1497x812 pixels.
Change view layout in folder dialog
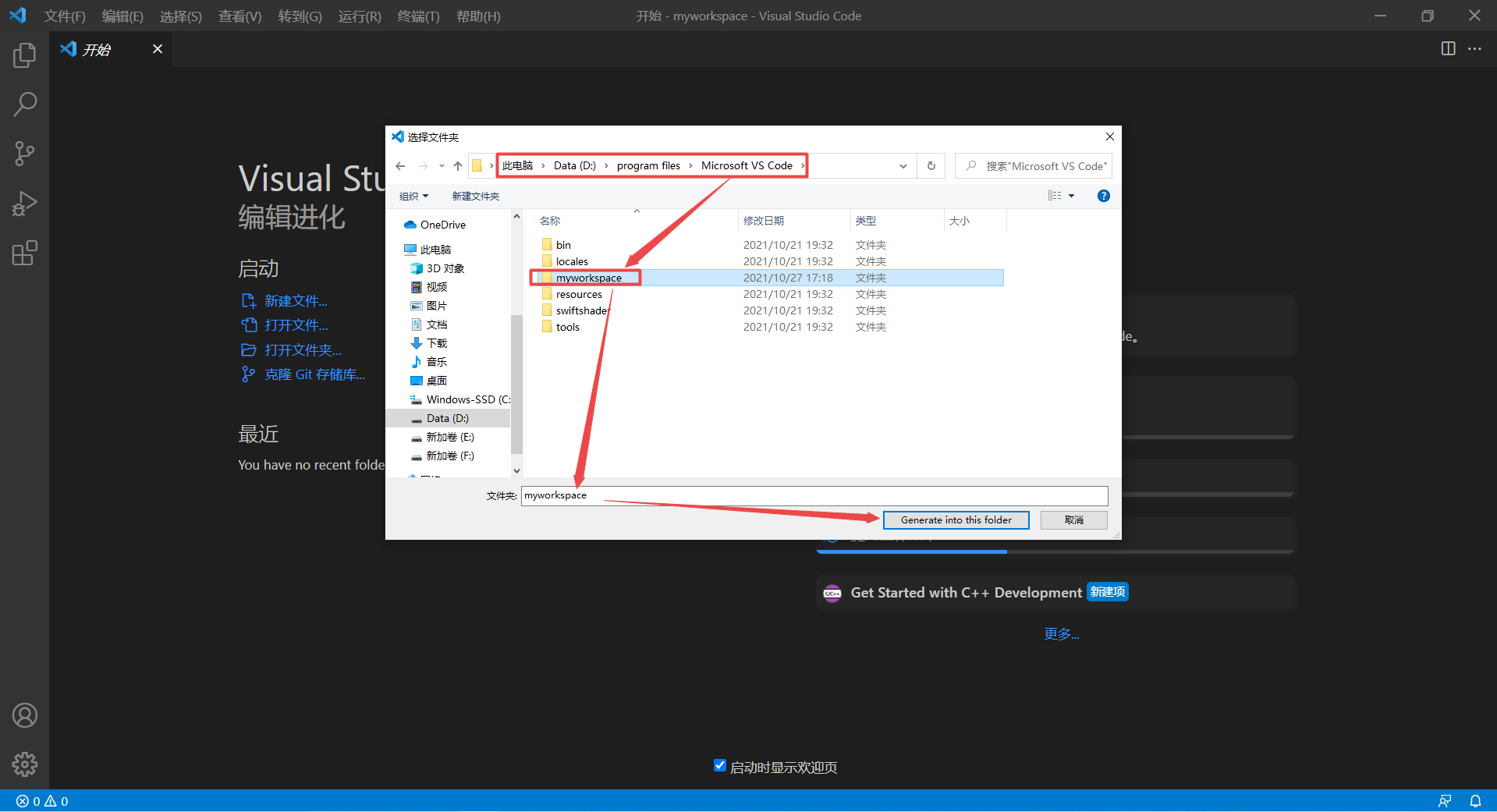pyautogui.click(x=1055, y=196)
